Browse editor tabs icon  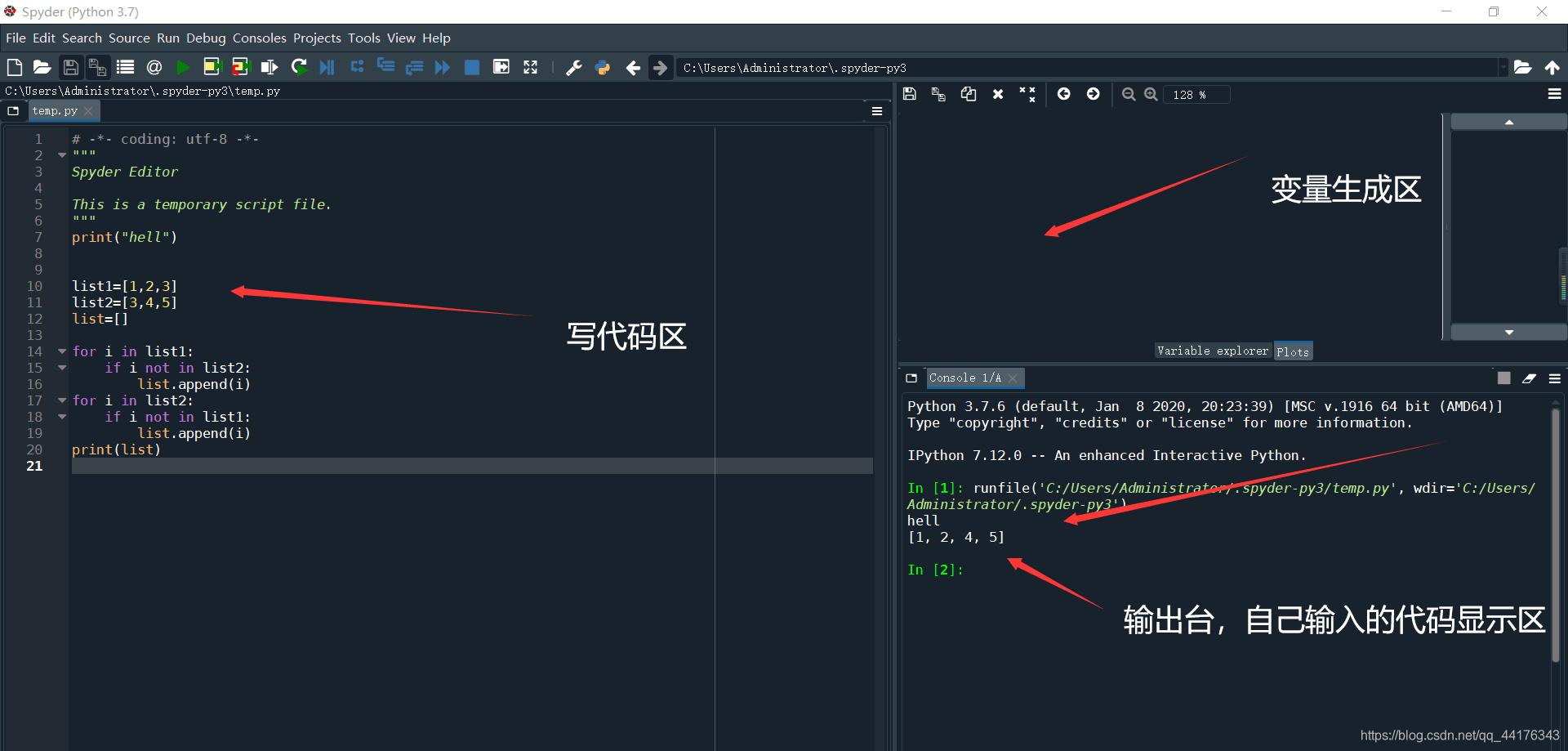point(13,110)
